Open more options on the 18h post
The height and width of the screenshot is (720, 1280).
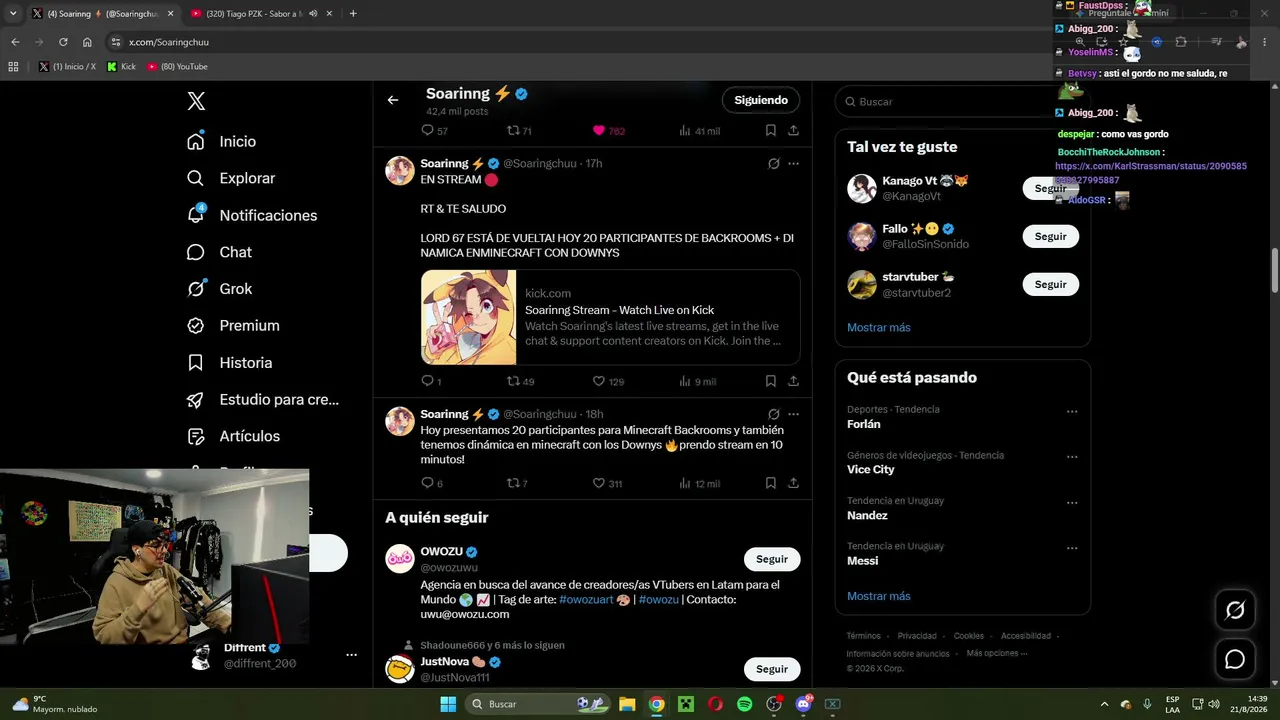click(x=793, y=414)
